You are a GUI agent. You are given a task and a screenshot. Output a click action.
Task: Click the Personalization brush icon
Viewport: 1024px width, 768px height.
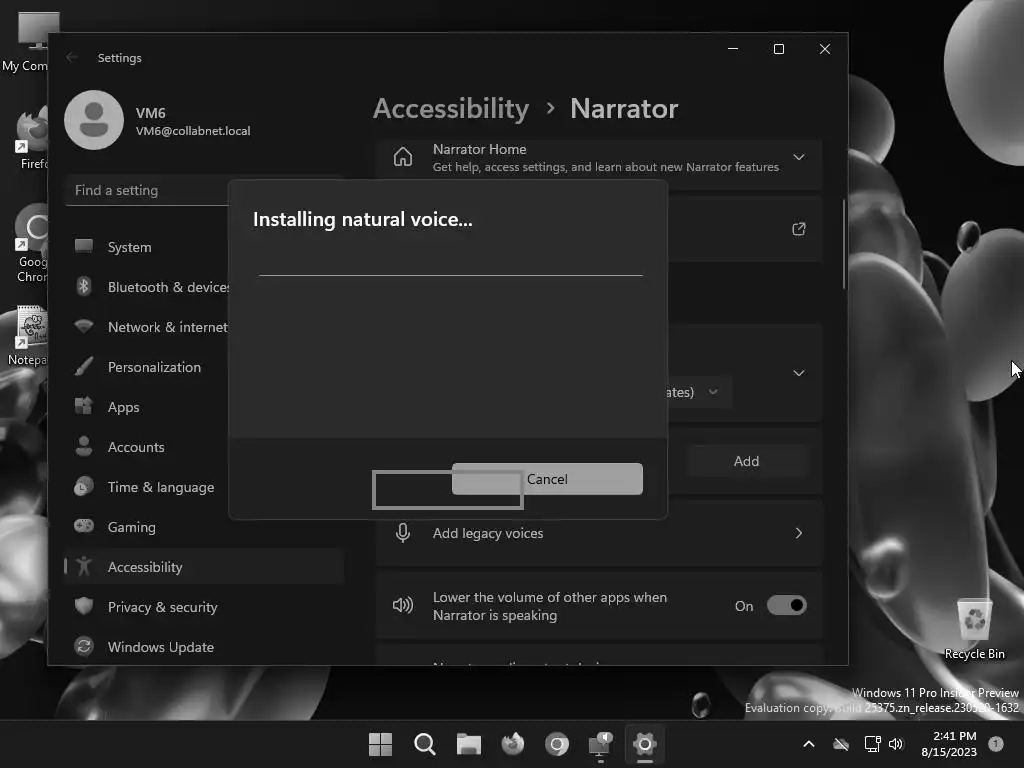click(x=84, y=366)
